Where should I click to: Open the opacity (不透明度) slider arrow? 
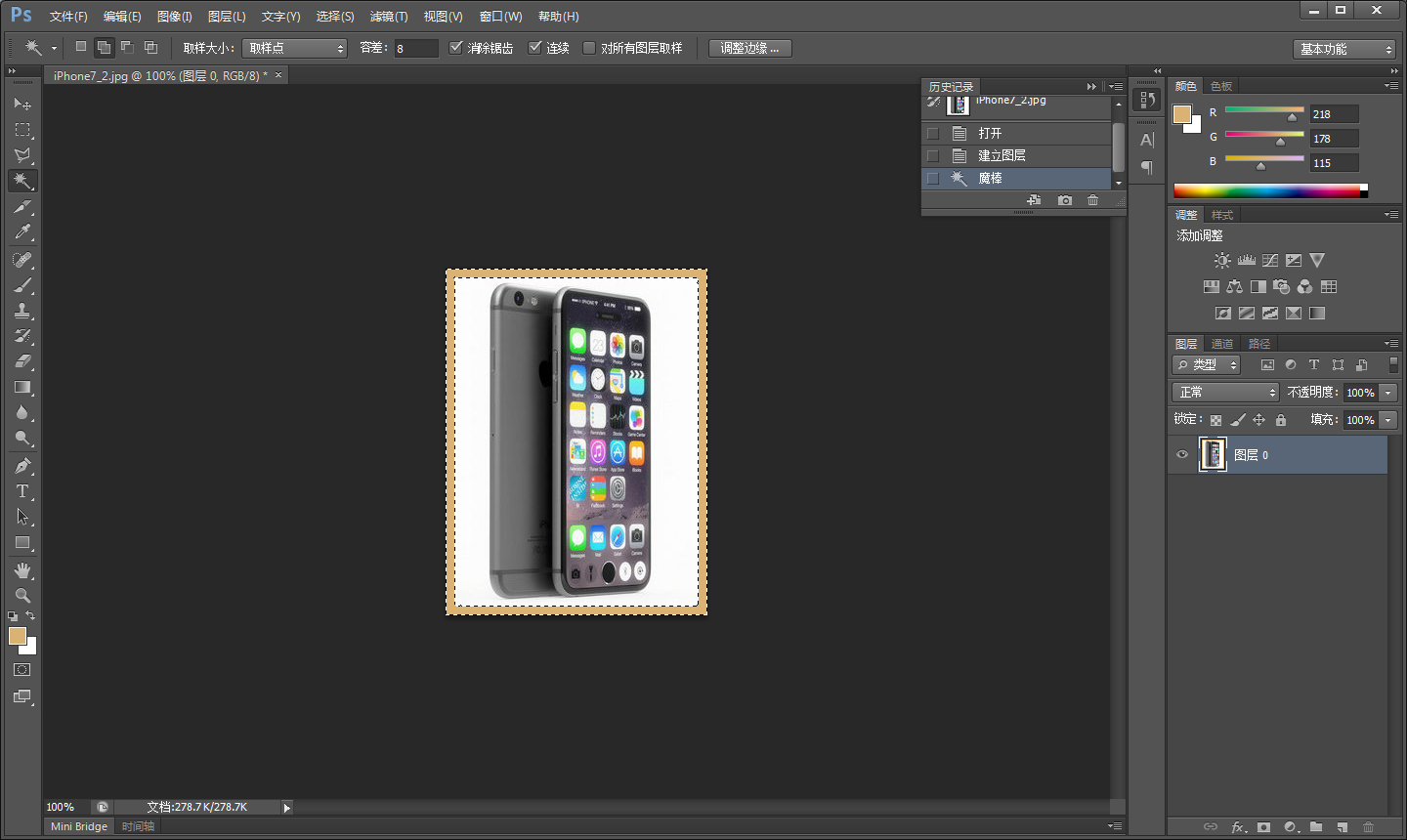pyautogui.click(x=1387, y=393)
